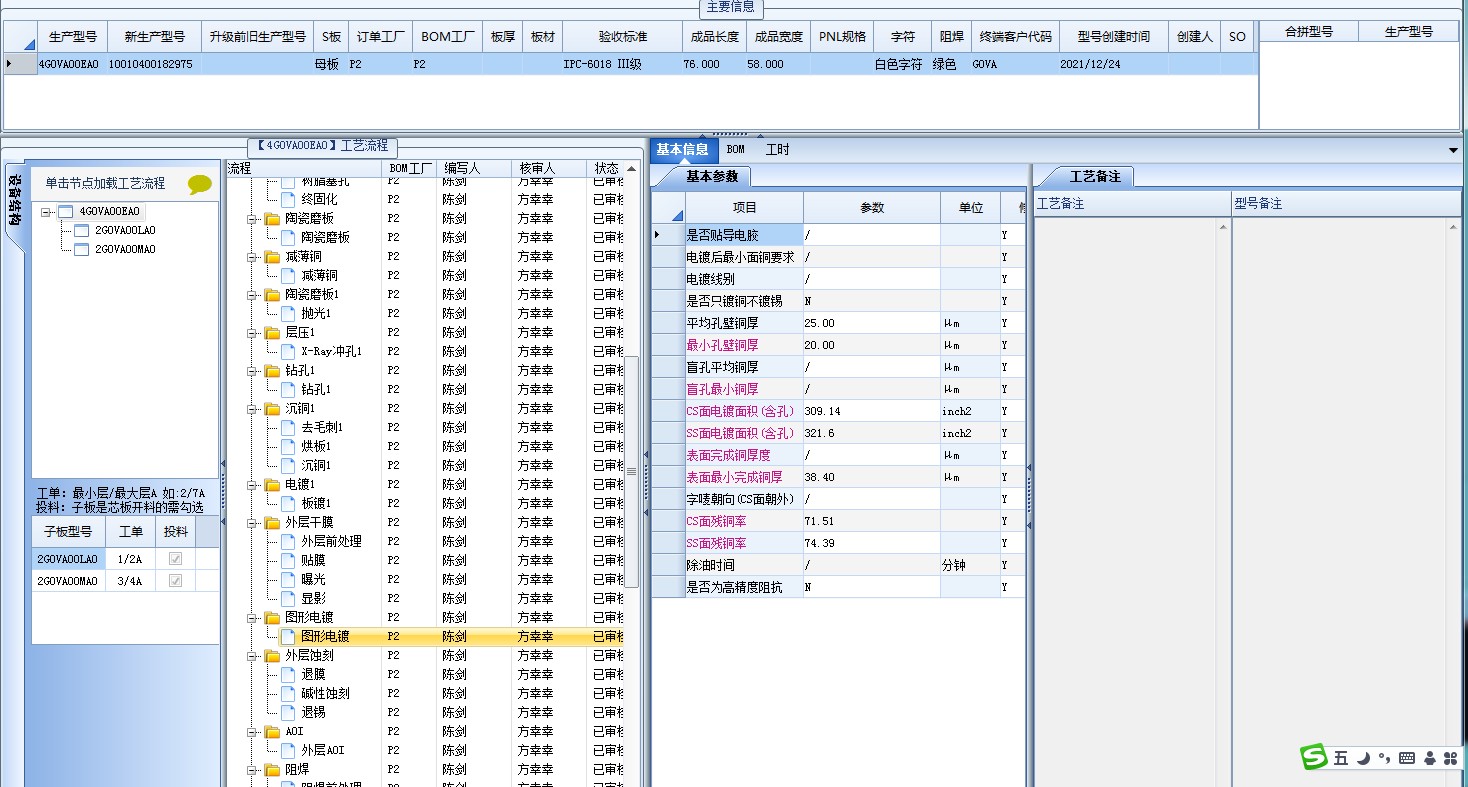This screenshot has height=787, width=1468.
Task: Collapse the 阻焊 folder node
Action: [253, 770]
